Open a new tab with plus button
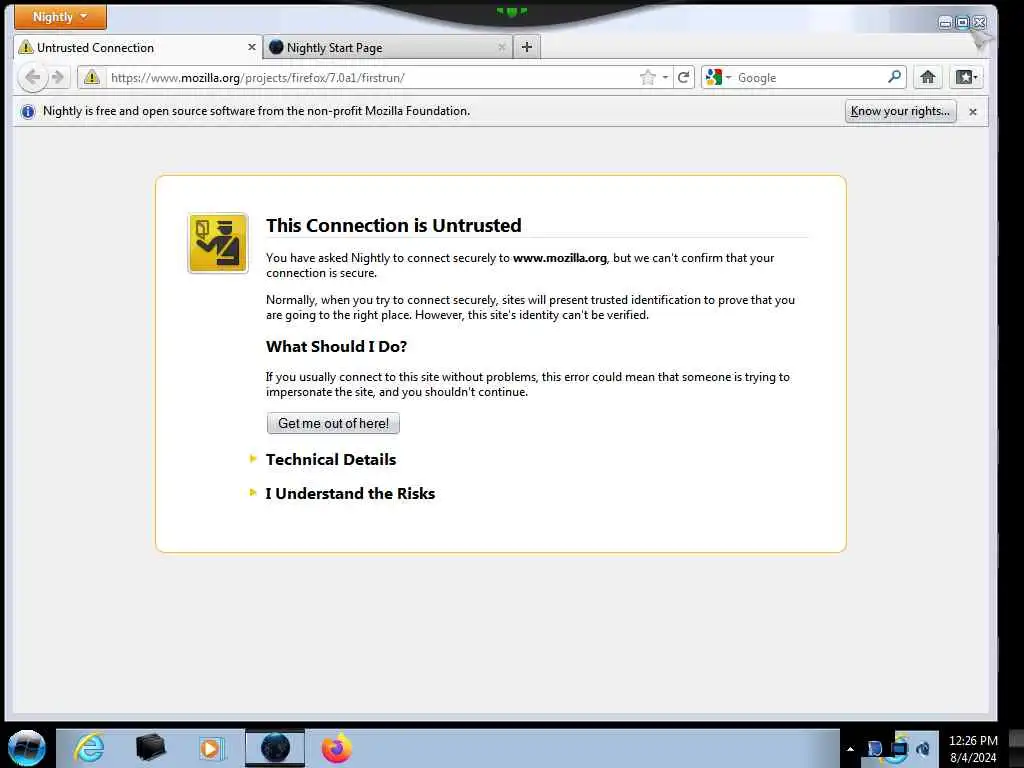This screenshot has height=768, width=1024. [x=527, y=47]
